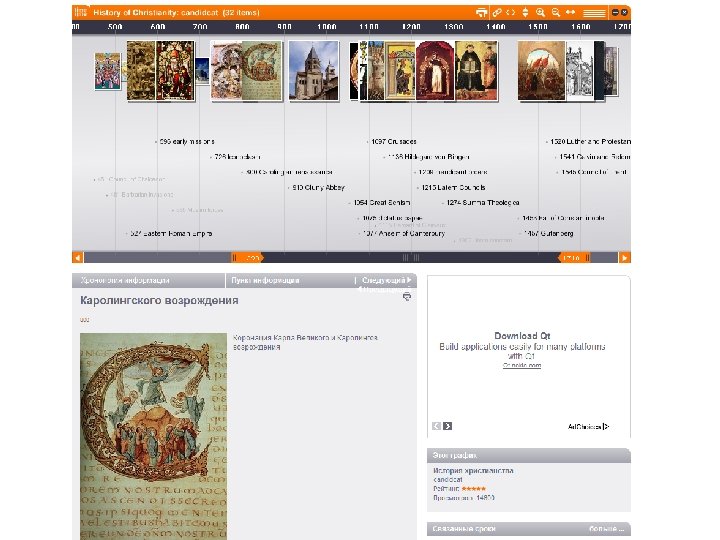This screenshot has height=540, width=720.
Task: Select the 1215 Lateran Councils event
Action: (x=453, y=187)
